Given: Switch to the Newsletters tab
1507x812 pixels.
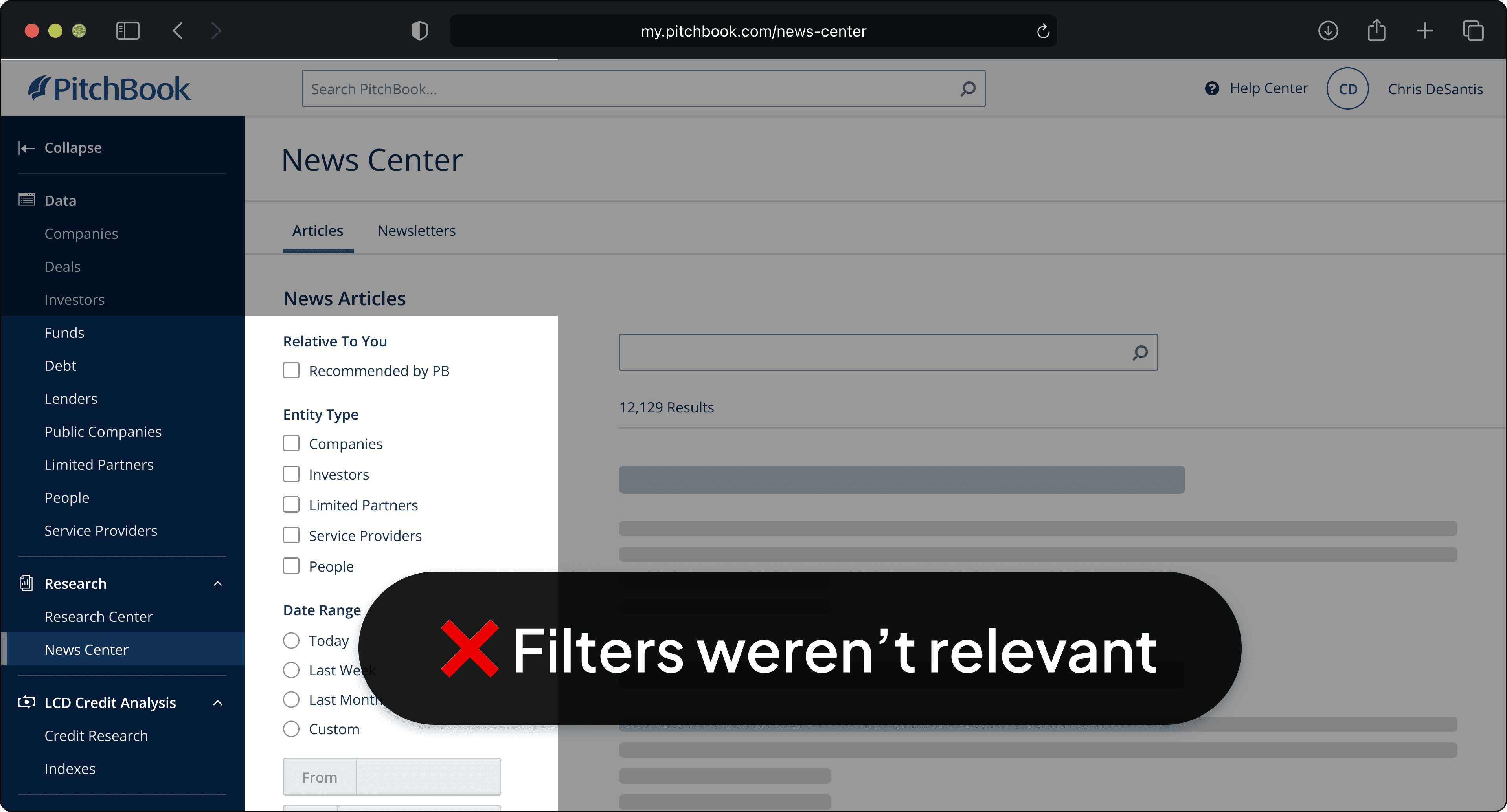Looking at the screenshot, I should [x=417, y=231].
